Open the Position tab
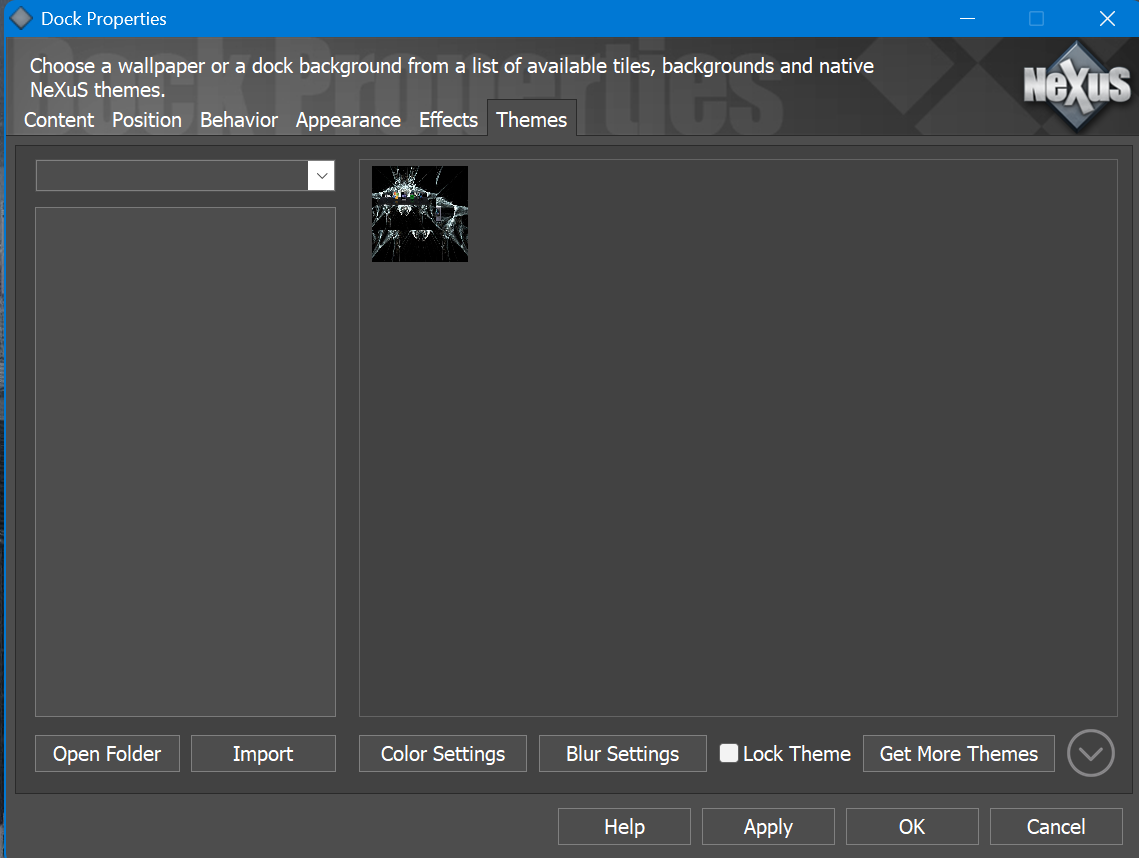Viewport: 1139px width, 858px height. point(147,120)
